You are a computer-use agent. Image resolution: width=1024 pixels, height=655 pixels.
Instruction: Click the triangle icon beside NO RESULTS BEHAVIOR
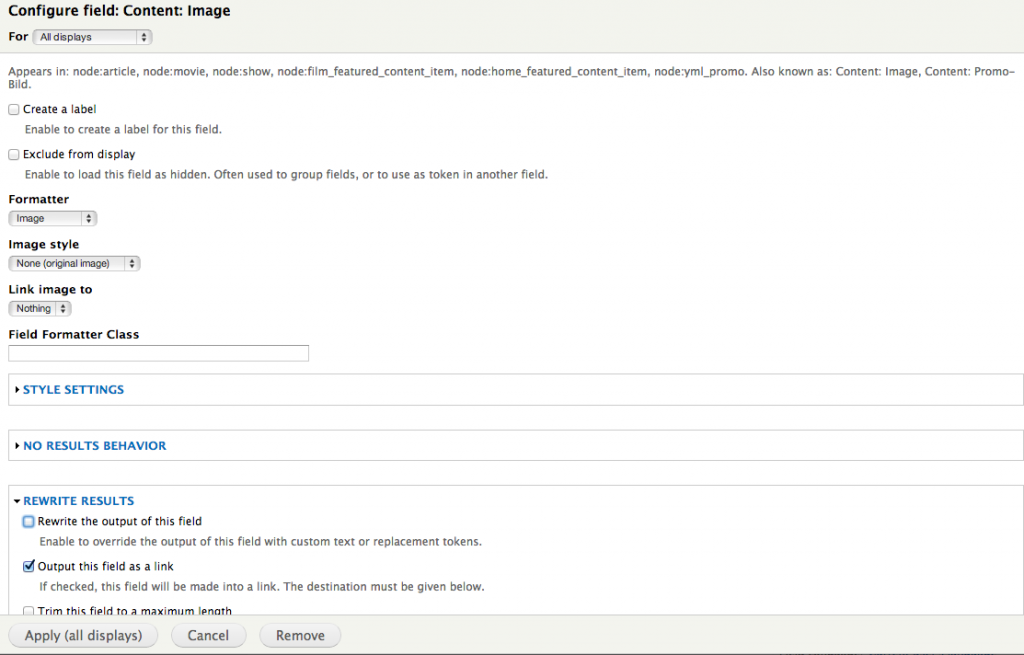[18, 446]
